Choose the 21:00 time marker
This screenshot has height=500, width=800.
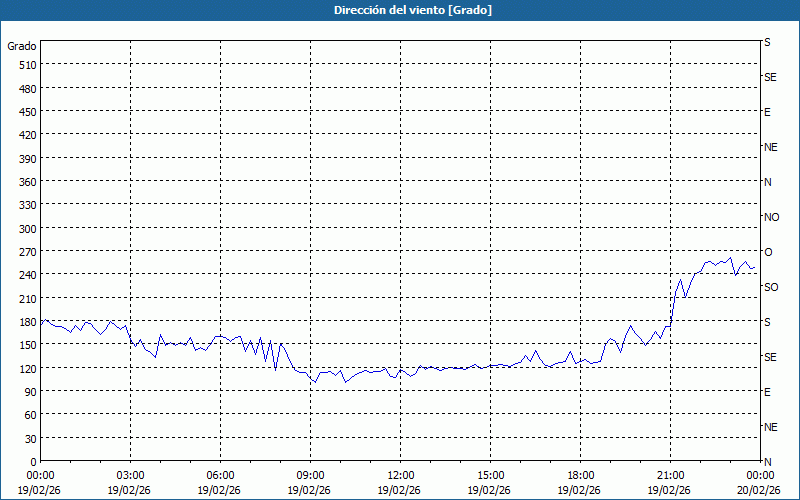tap(670, 475)
